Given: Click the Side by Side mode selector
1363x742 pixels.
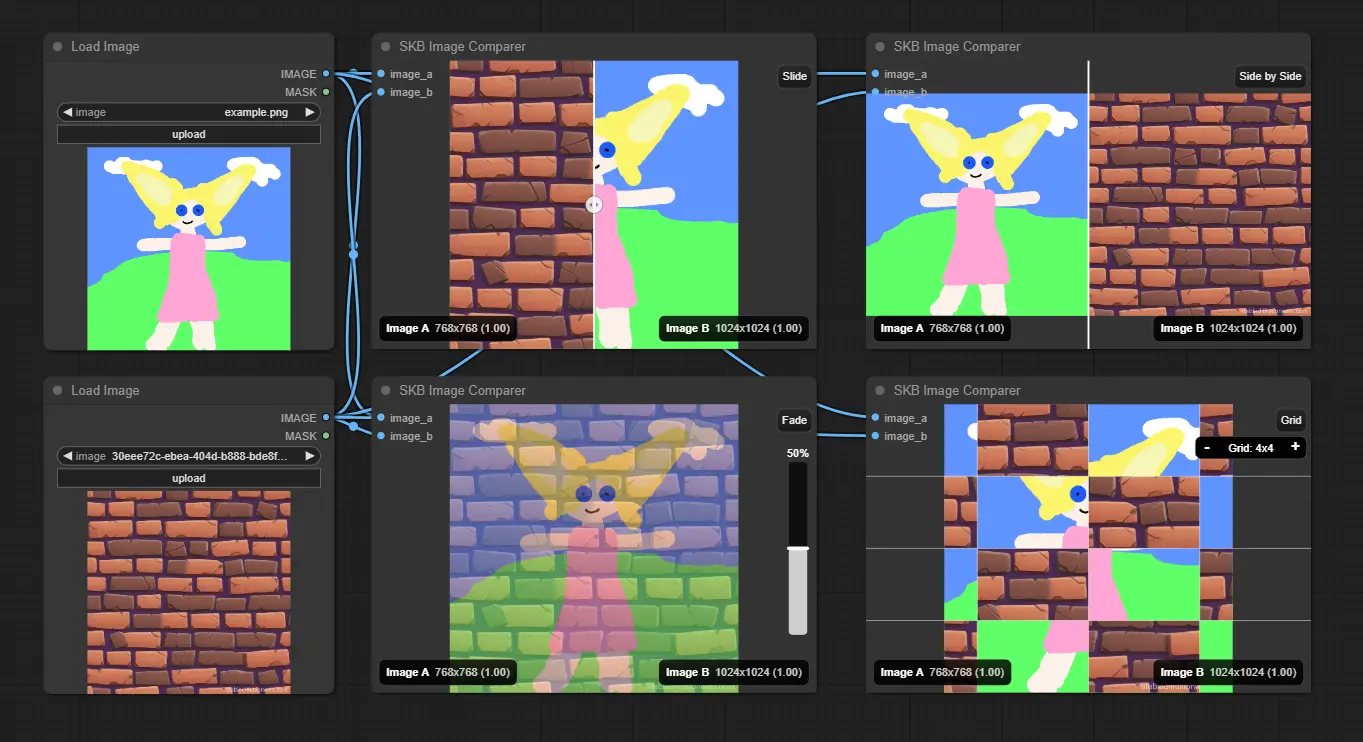Looking at the screenshot, I should pos(1270,77).
